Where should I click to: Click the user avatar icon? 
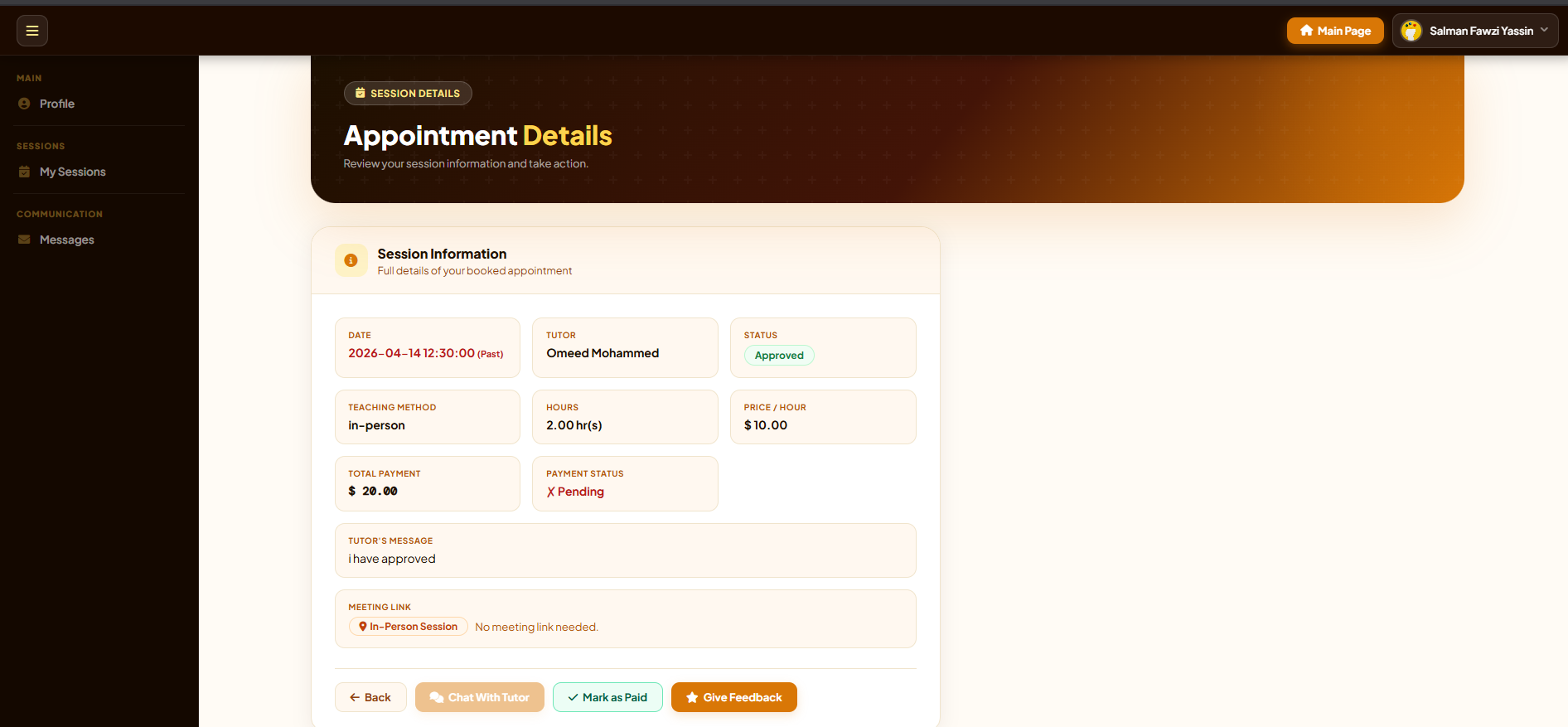point(1411,31)
